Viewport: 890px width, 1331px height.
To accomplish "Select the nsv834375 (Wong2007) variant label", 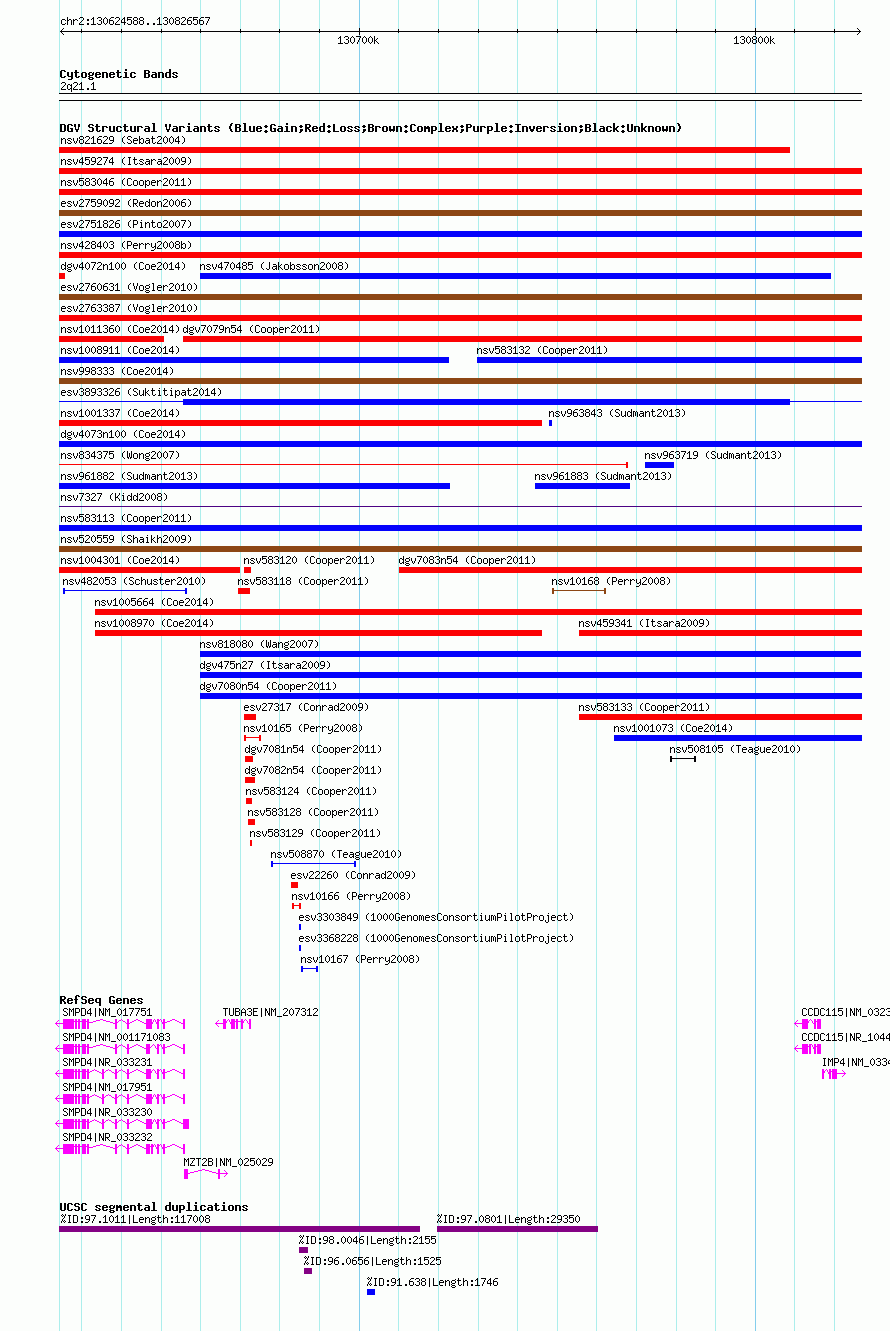I will pyautogui.click(x=119, y=455).
